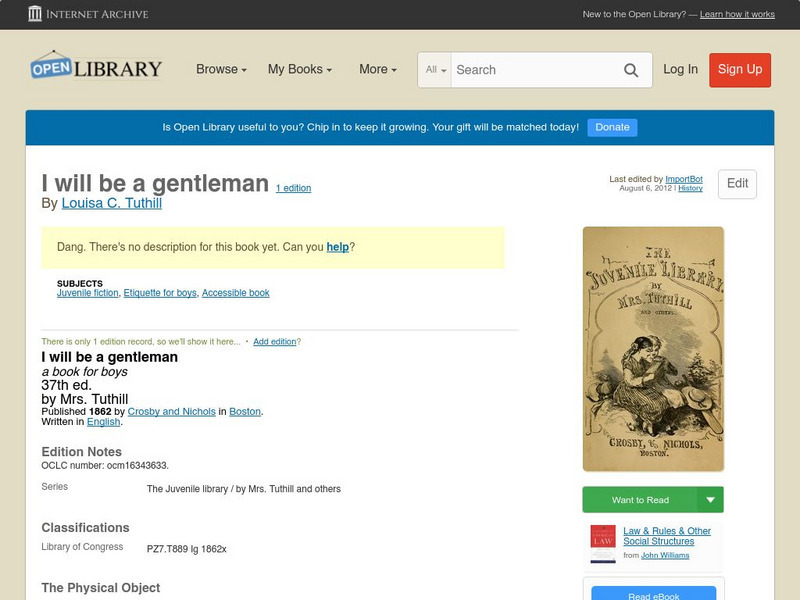Open the ImportBot editor profile link
800x600 pixels.
click(x=683, y=177)
